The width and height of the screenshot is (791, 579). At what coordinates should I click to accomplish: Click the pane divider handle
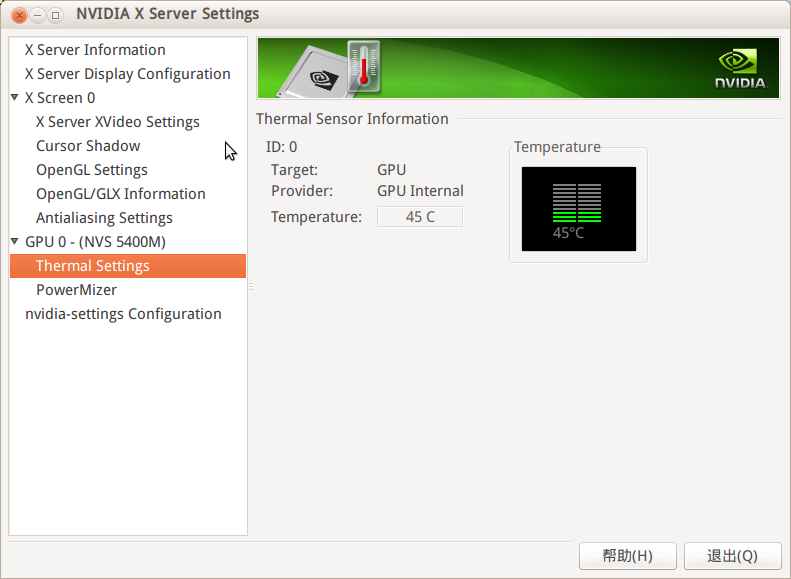251,286
